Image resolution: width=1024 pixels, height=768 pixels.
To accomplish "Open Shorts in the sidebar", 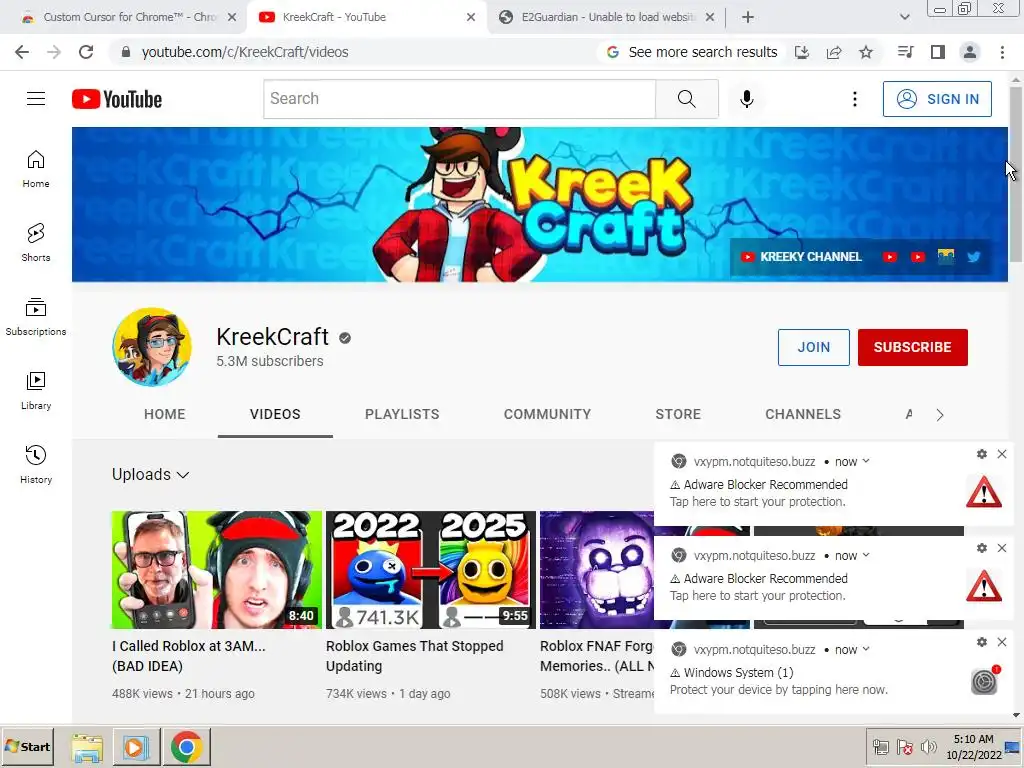I will coord(36,243).
